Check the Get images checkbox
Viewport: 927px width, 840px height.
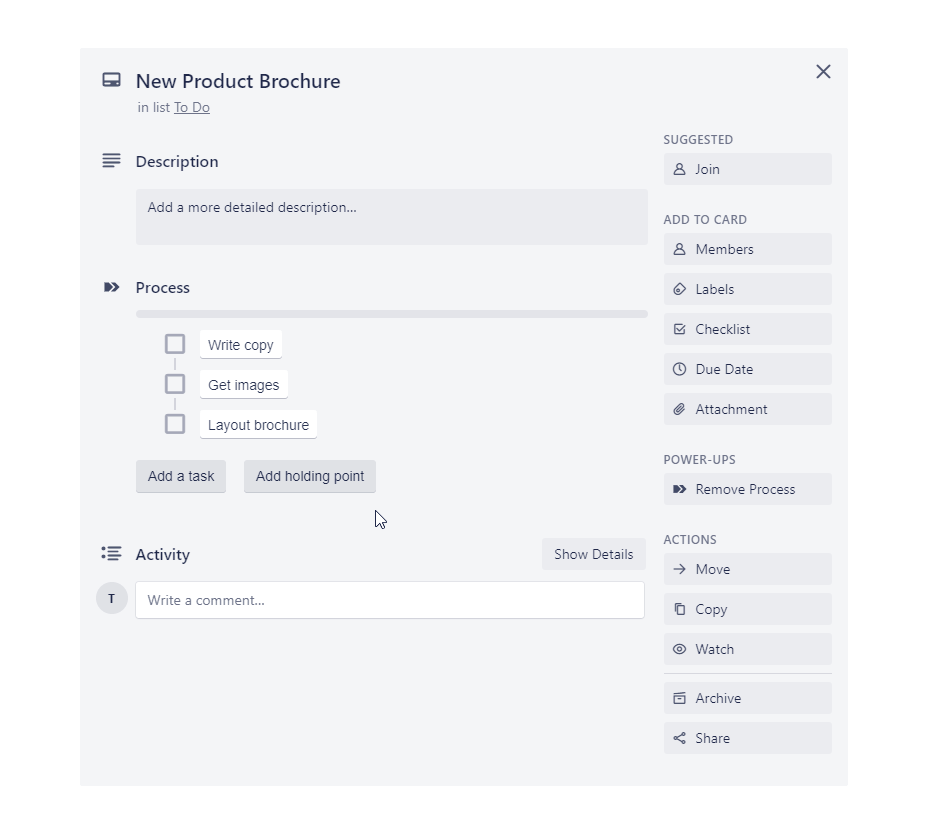point(174,383)
